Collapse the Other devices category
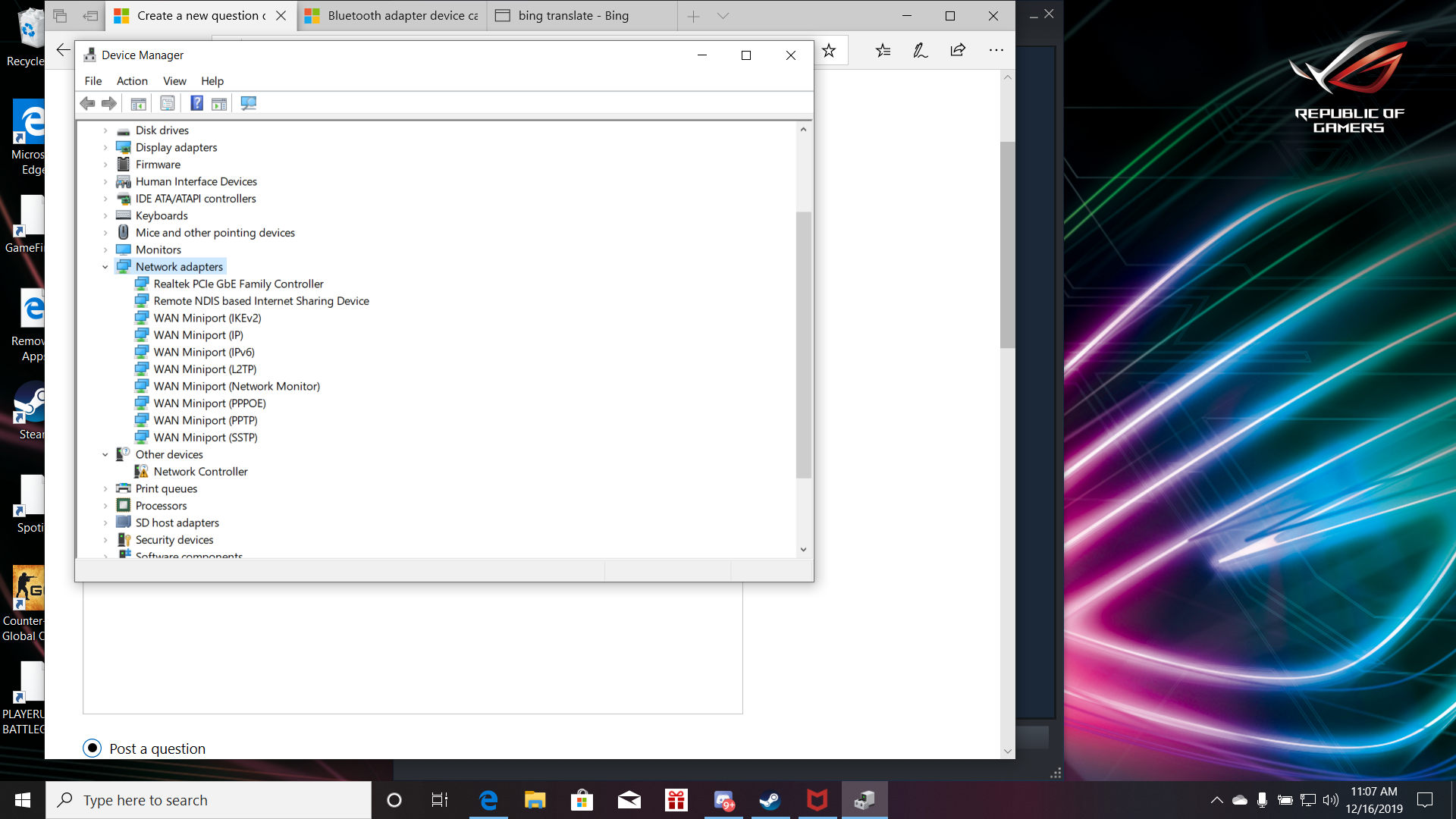This screenshot has width=1456, height=819. (x=105, y=455)
